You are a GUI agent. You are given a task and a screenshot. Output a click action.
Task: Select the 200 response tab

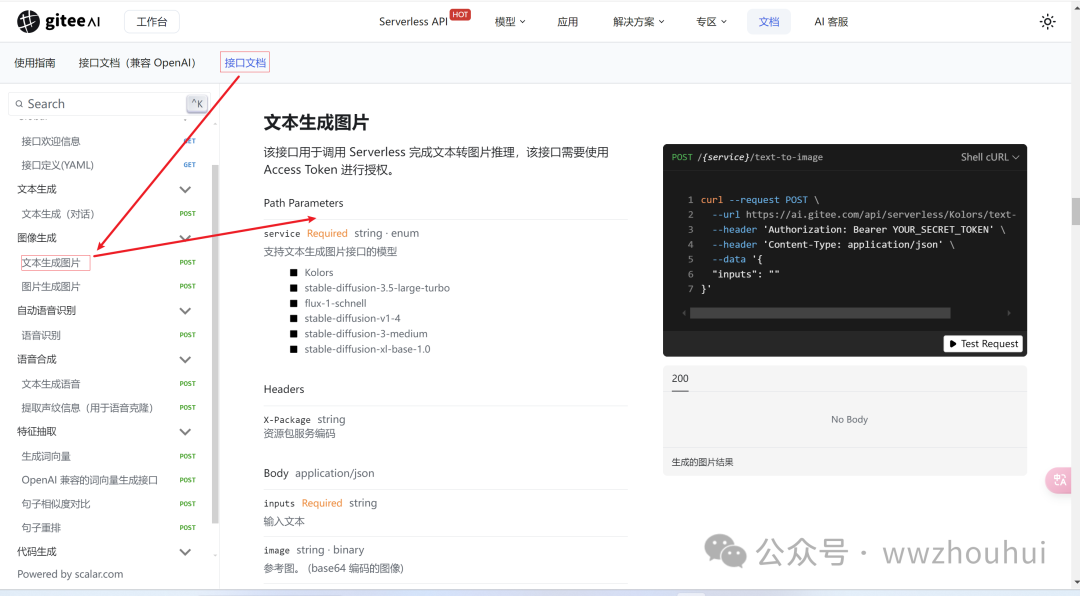click(680, 379)
